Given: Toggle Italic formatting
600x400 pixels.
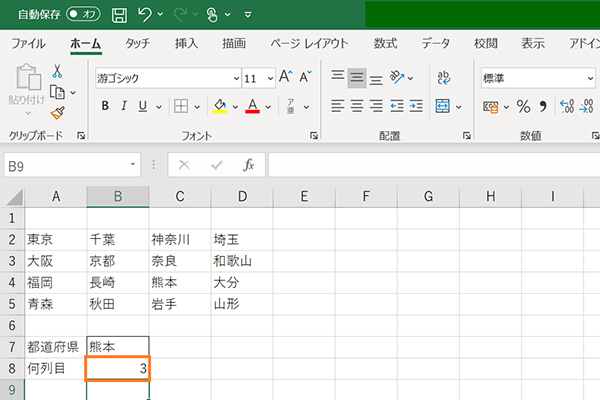Looking at the screenshot, I should pos(123,106).
